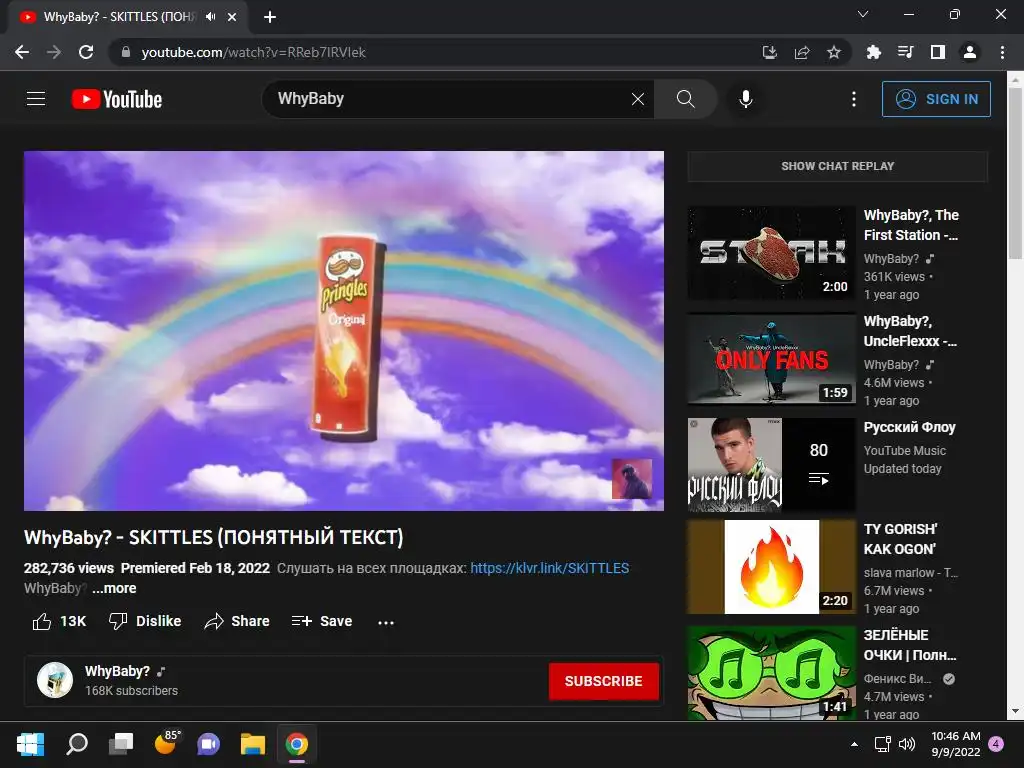Show hidden system tray icons
This screenshot has height=768, width=1024.
point(854,744)
